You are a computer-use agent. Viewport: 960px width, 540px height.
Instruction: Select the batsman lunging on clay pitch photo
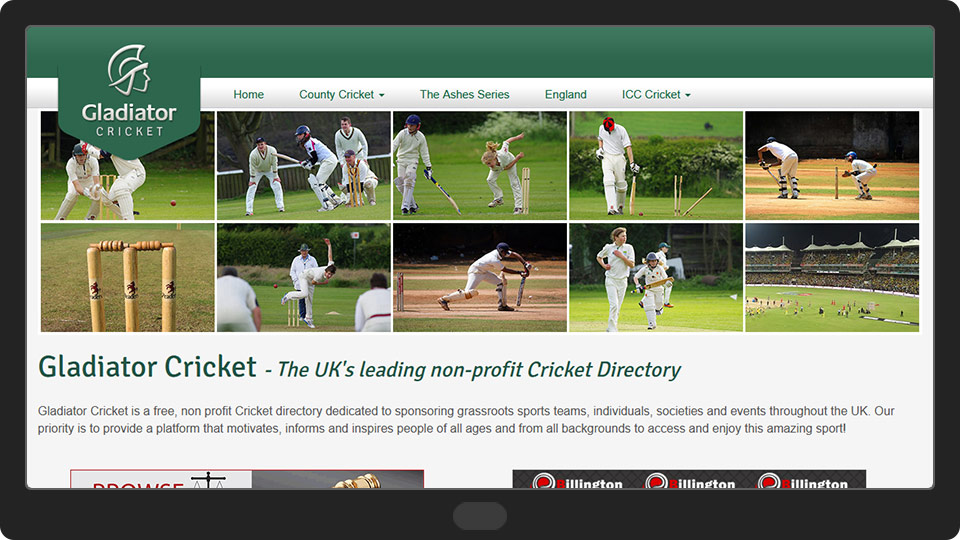point(480,277)
